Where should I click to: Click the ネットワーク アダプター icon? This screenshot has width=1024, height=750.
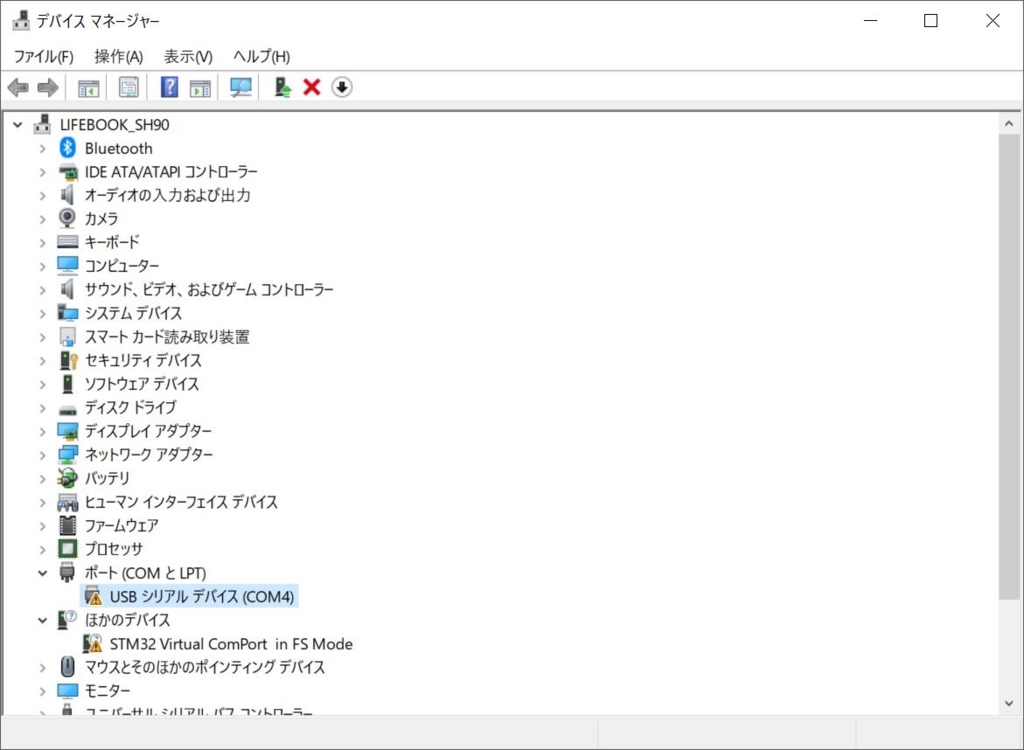[x=67, y=455]
